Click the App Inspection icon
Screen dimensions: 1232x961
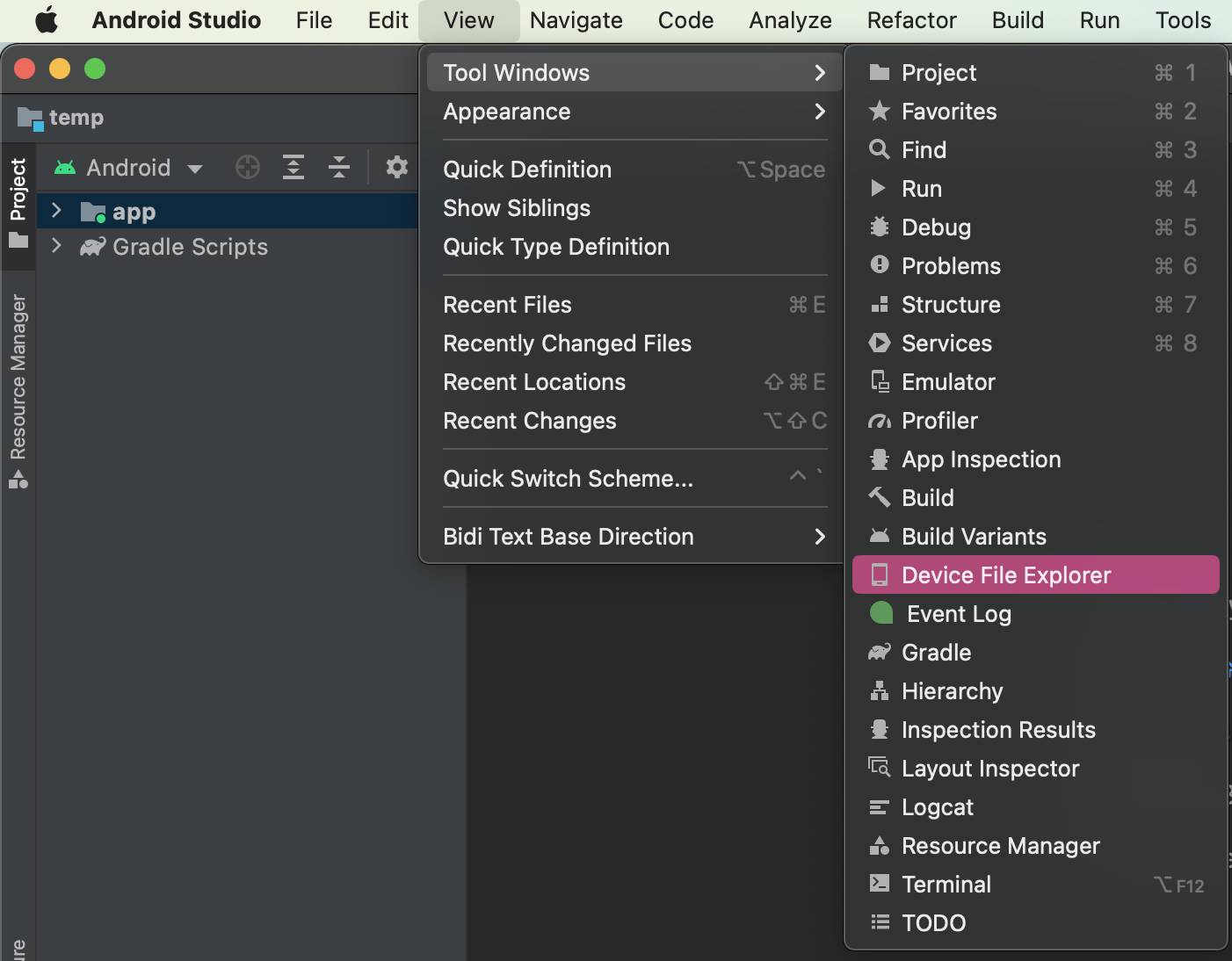tap(879, 459)
